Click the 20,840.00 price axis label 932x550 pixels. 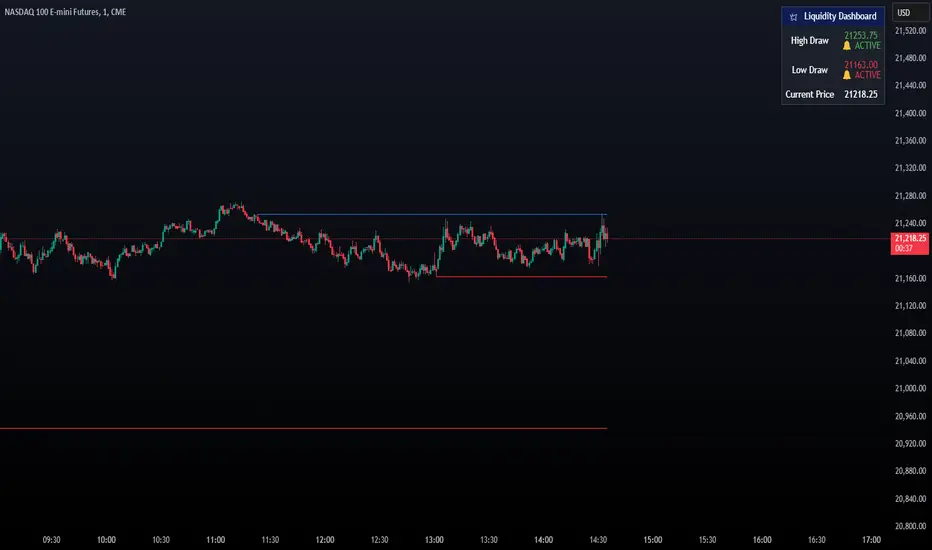coord(910,499)
